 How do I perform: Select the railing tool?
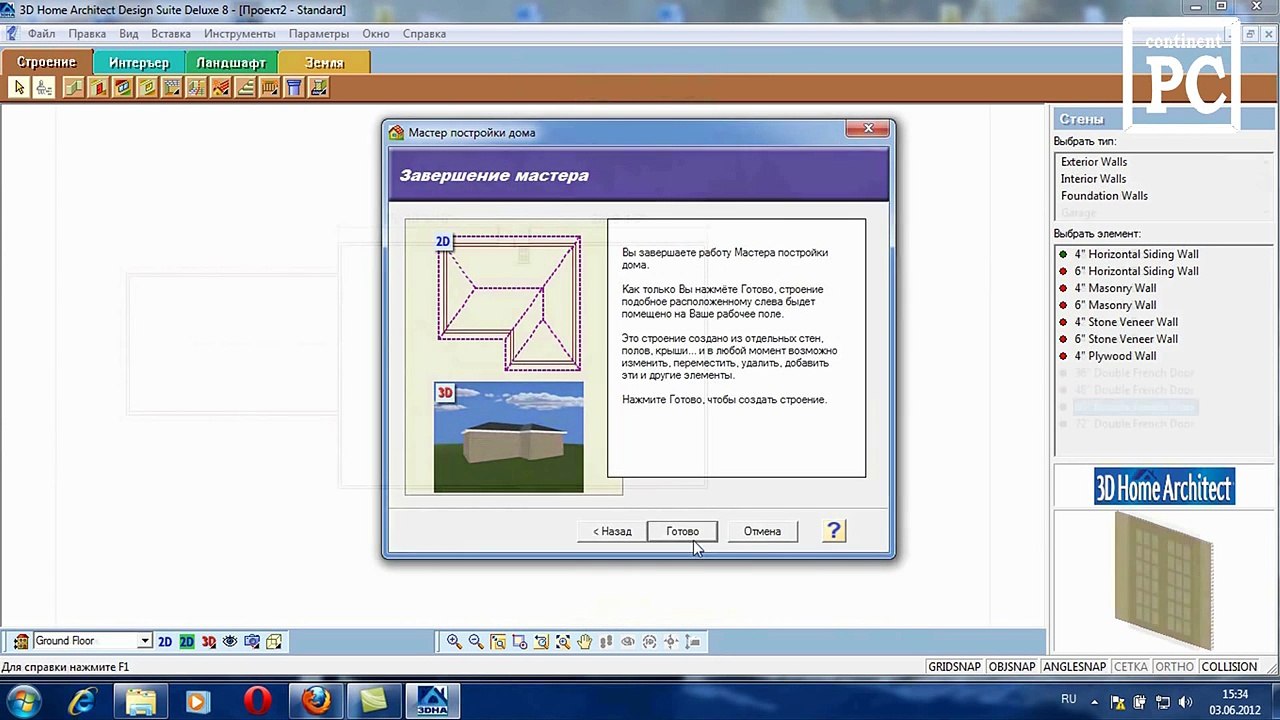[270, 88]
